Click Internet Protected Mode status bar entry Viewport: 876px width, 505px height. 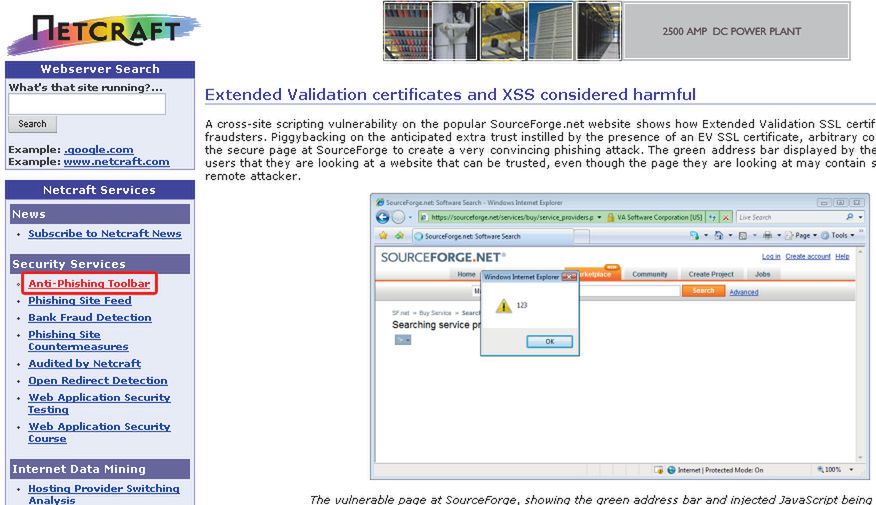pyautogui.click(x=720, y=470)
